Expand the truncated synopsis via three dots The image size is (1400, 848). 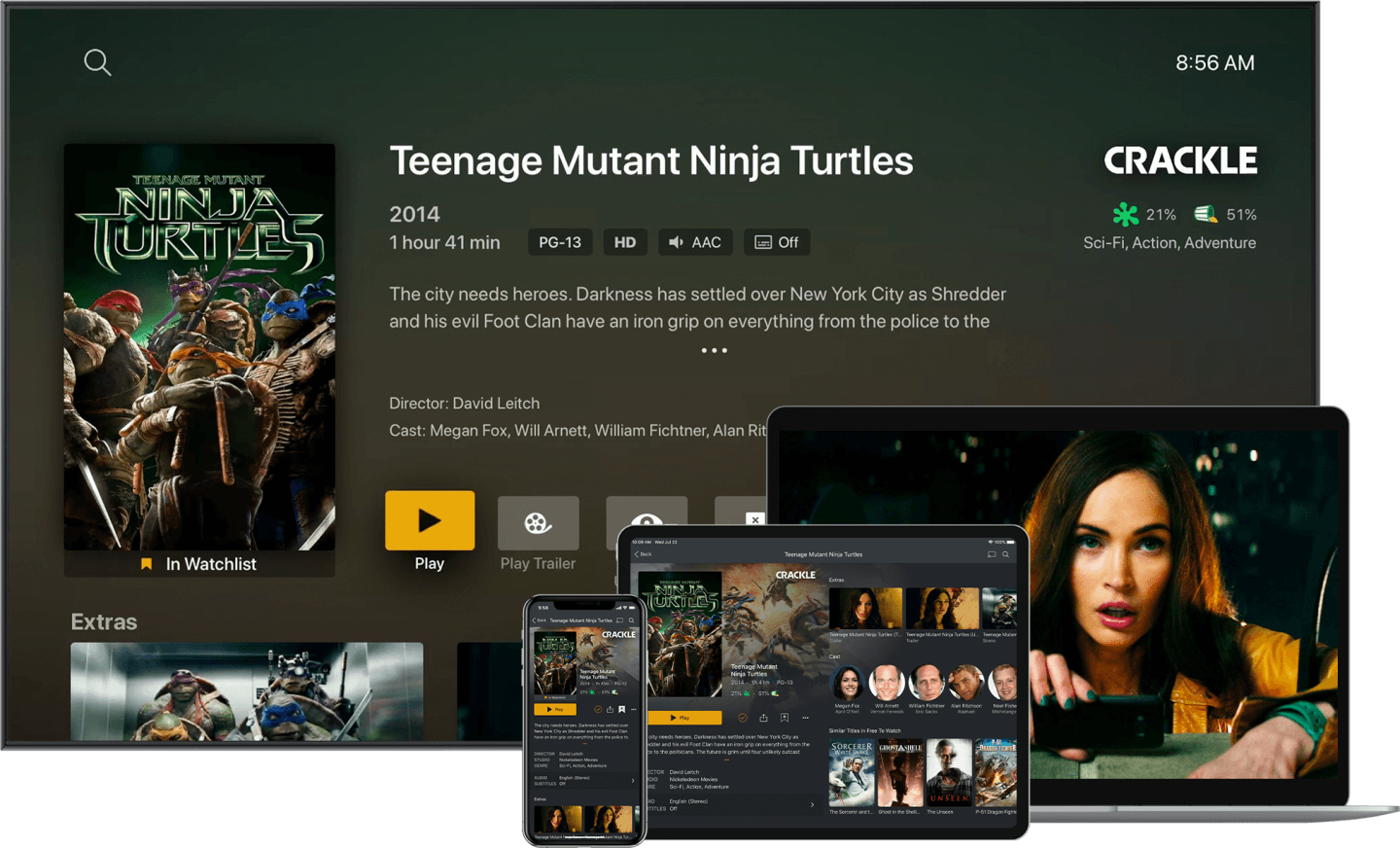[x=715, y=350]
